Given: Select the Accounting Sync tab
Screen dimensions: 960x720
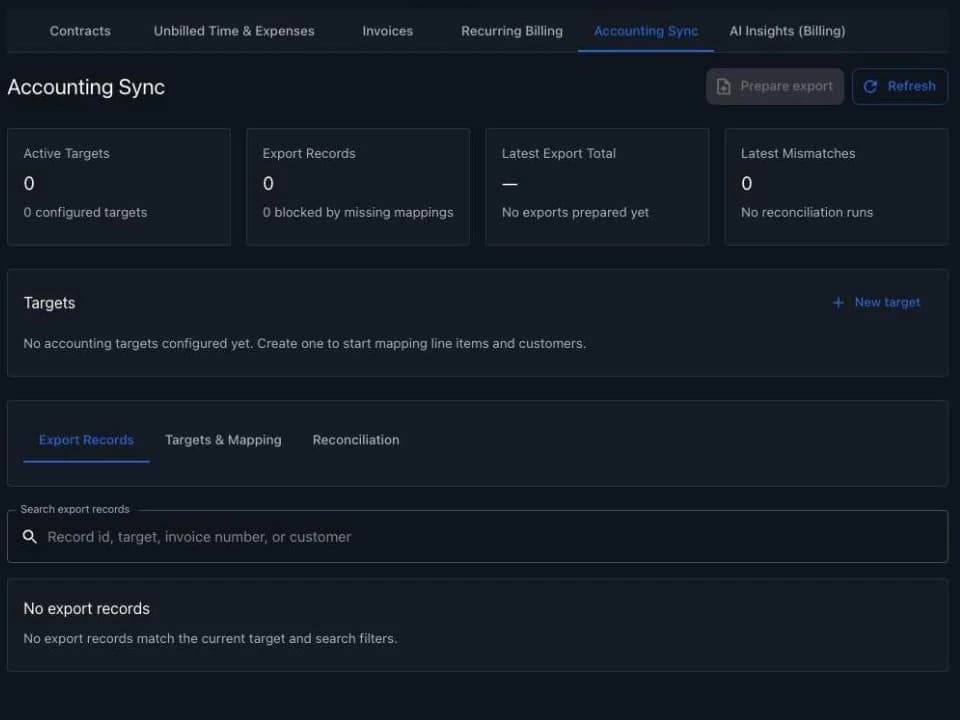Looking at the screenshot, I should tap(646, 31).
